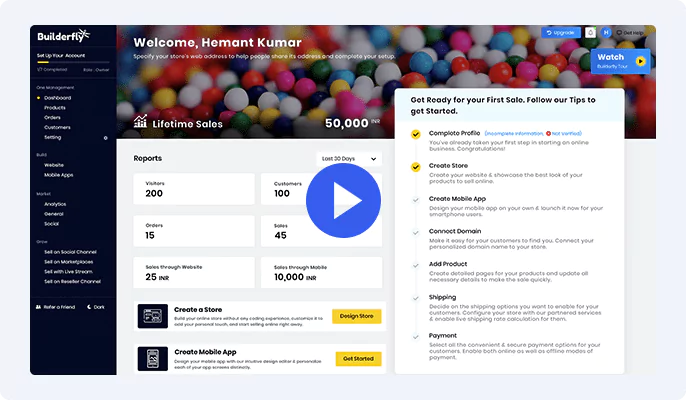Click the Design Store button
Image resolution: width=686 pixels, height=400 pixels.
pyautogui.click(x=357, y=316)
